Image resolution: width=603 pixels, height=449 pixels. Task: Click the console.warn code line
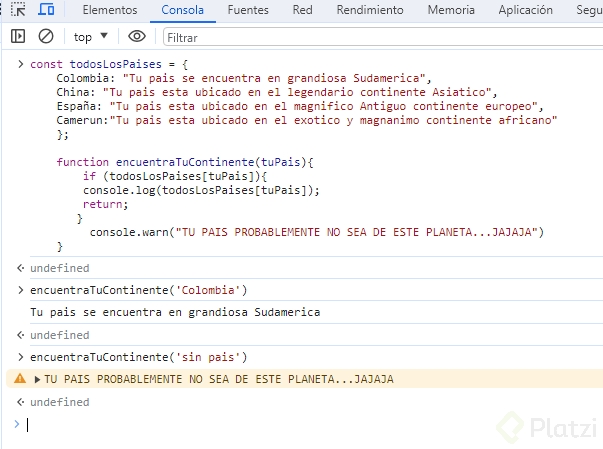[317, 232]
